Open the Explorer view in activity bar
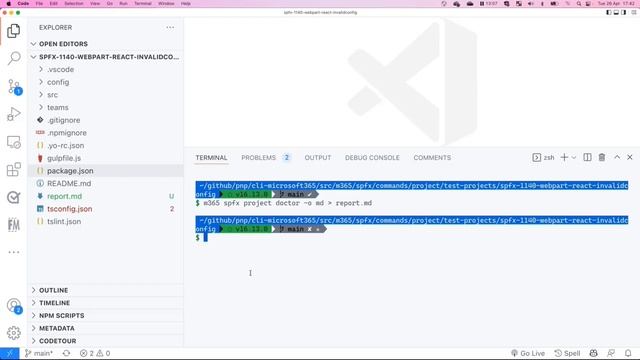Screen dimensions: 640x360 (x=13, y=31)
